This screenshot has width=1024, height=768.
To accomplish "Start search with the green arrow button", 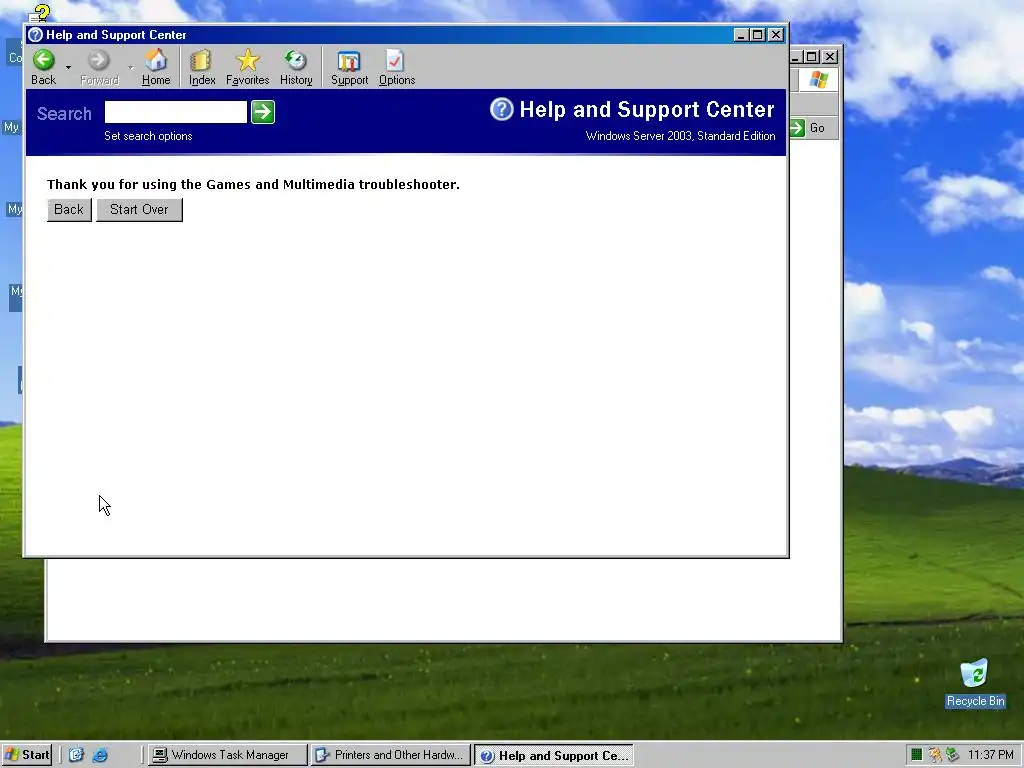I will 263,112.
